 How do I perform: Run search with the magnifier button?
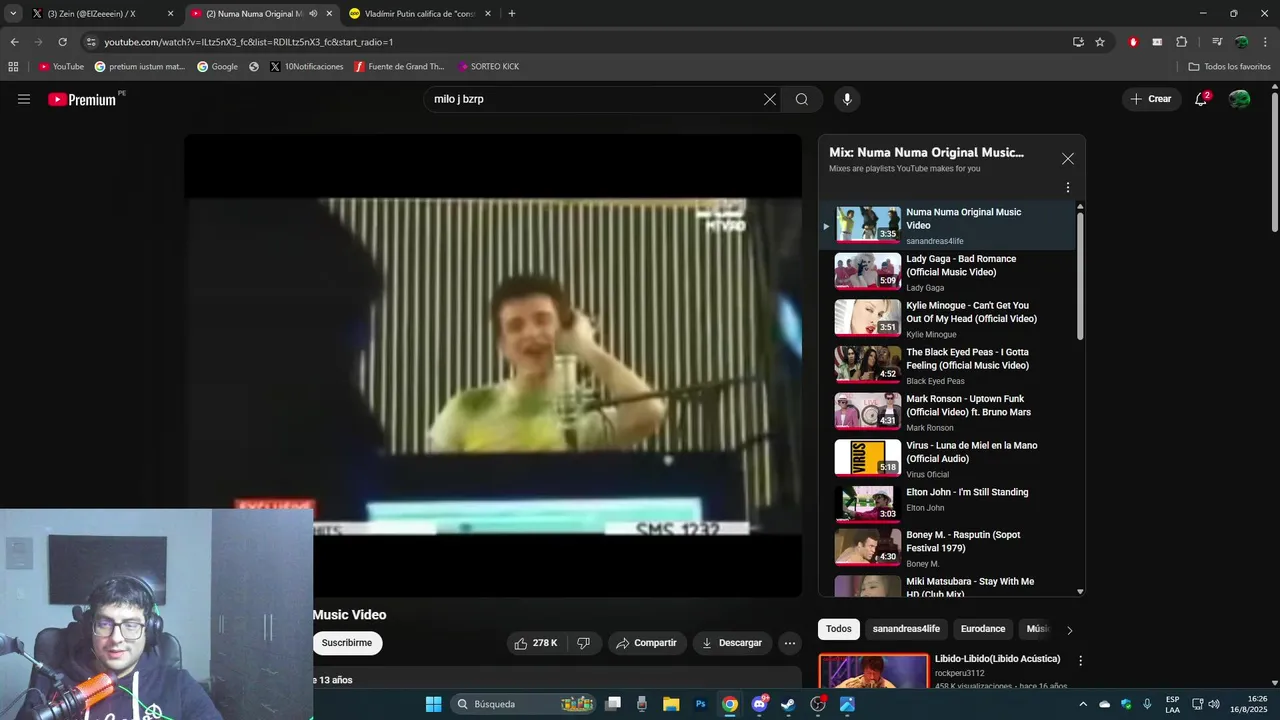(802, 99)
